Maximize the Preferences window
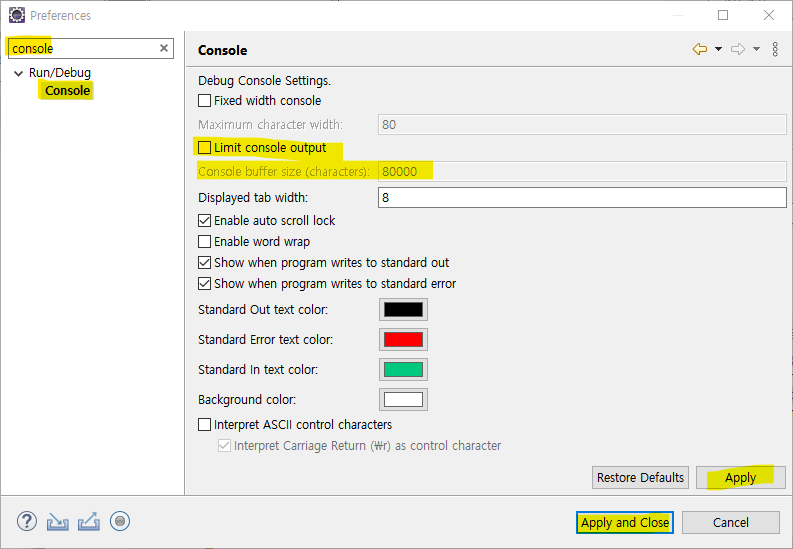The image size is (793, 549). 723,15
